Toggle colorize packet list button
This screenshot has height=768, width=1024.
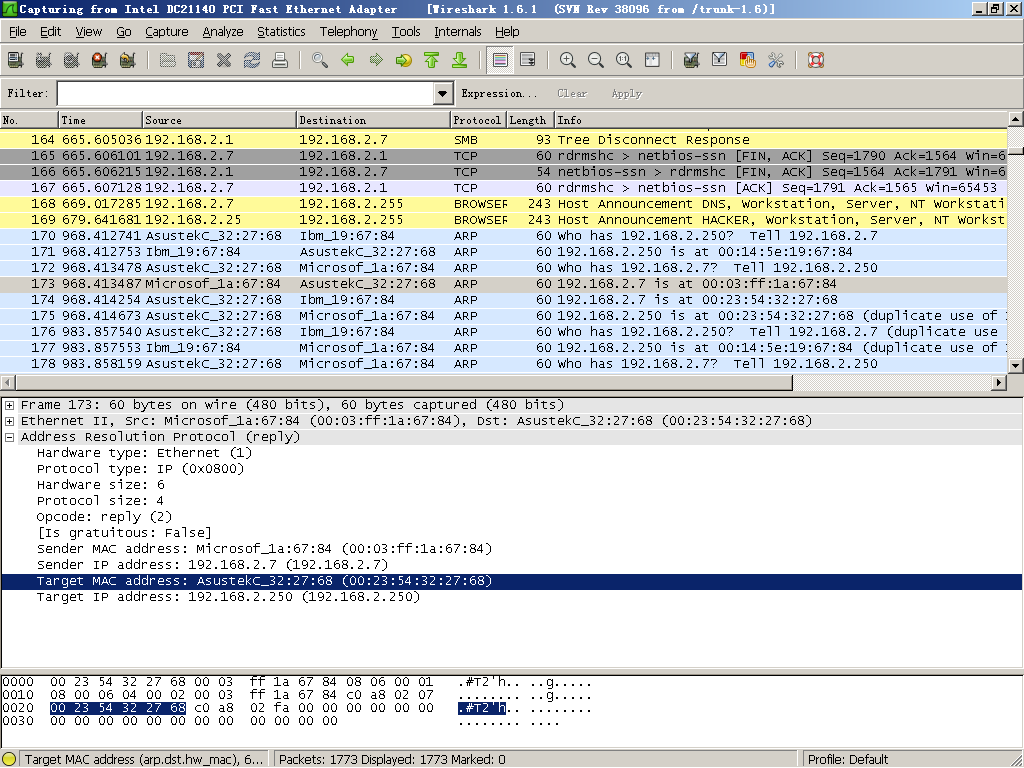500,60
